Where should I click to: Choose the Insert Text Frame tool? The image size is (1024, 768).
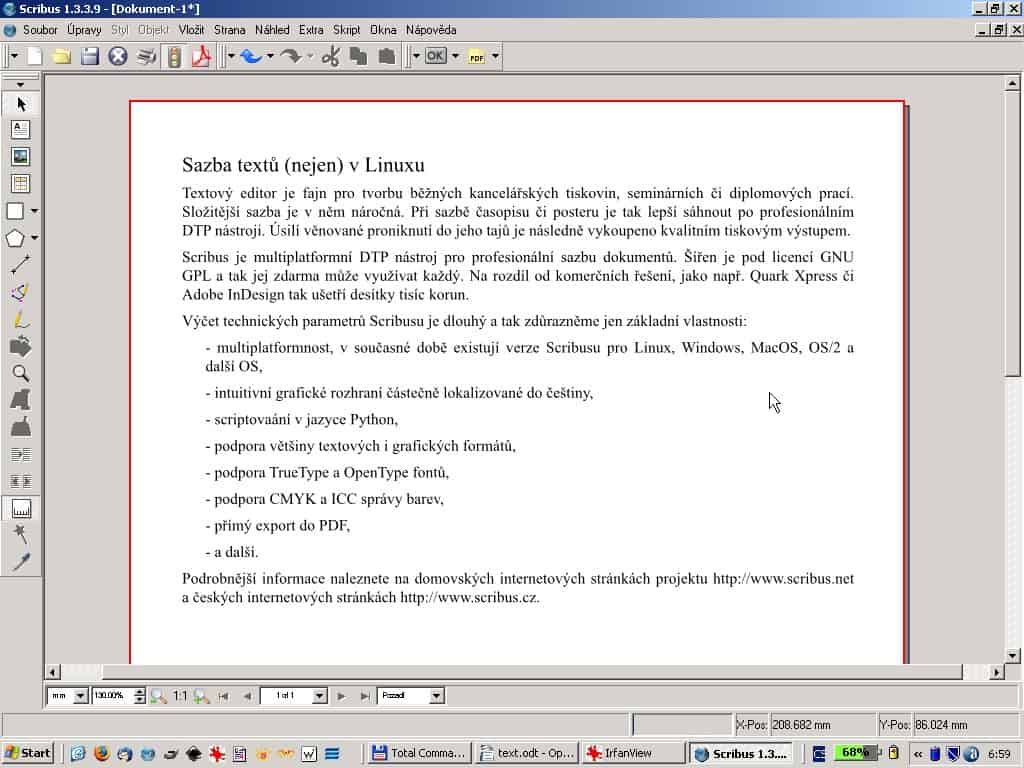pyautogui.click(x=21, y=129)
